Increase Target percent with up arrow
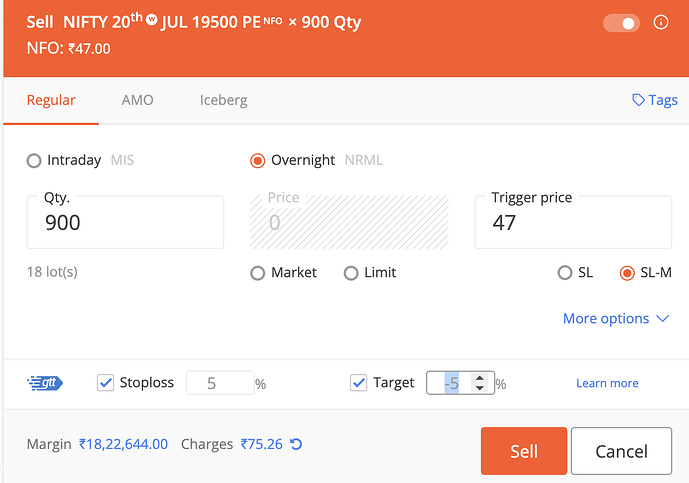689x483 pixels. pos(480,378)
